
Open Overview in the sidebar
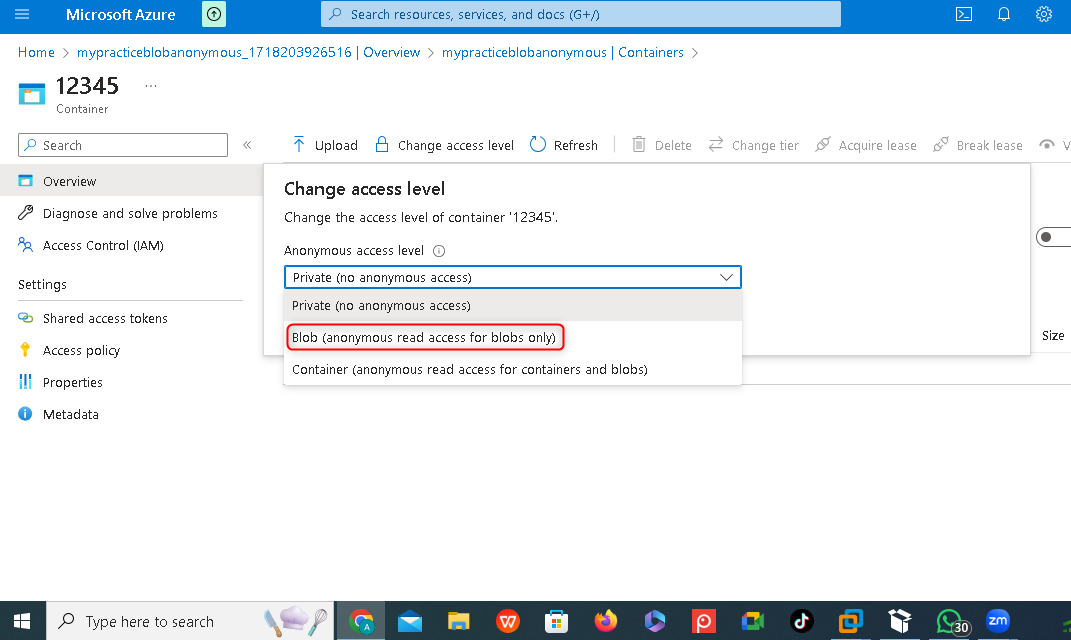131,181
